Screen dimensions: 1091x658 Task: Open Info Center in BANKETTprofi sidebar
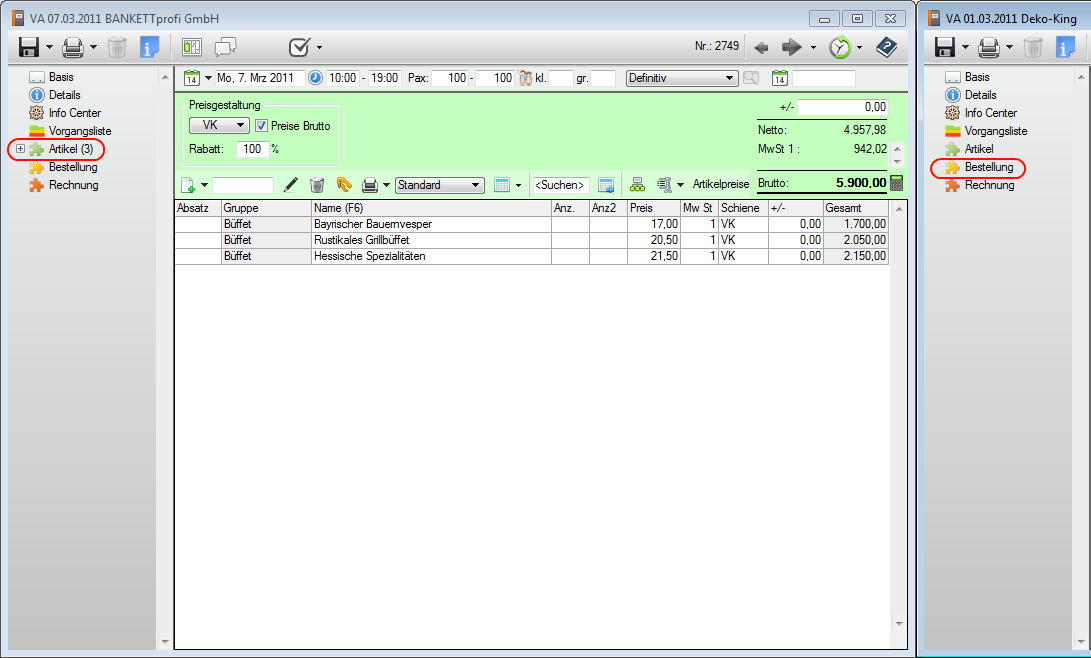(74, 113)
